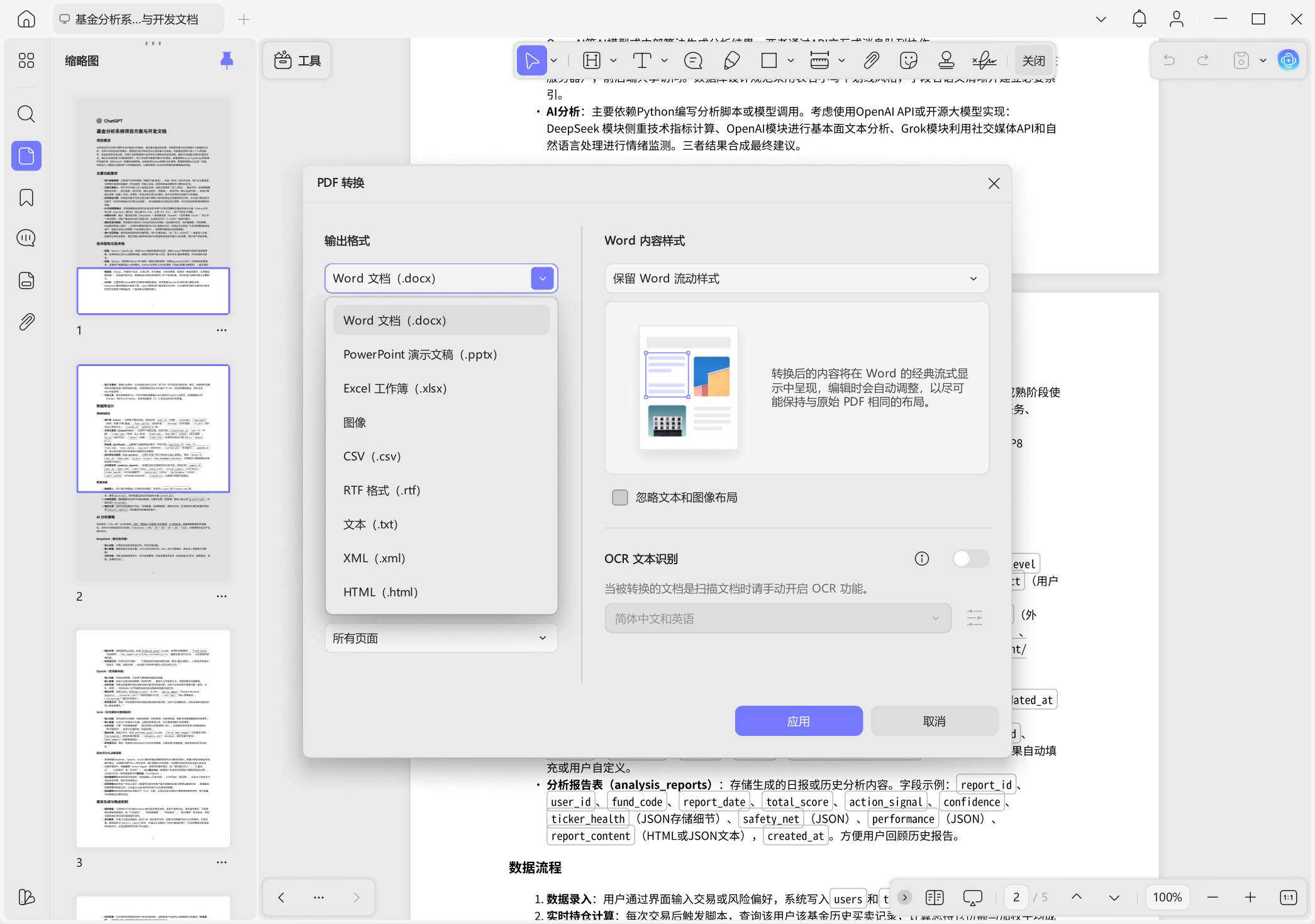Expand the 所有页面 page range dropdown

click(x=440, y=638)
